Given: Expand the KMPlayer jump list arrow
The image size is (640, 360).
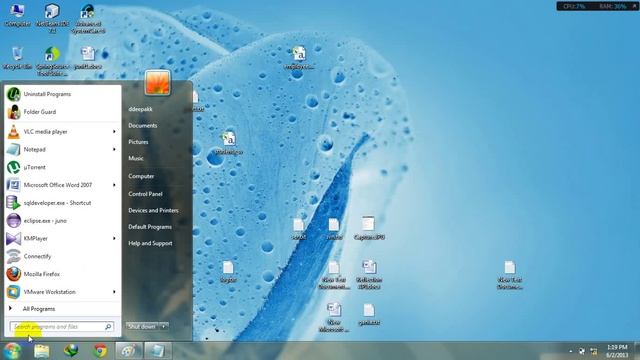Looking at the screenshot, I should coord(114,238).
